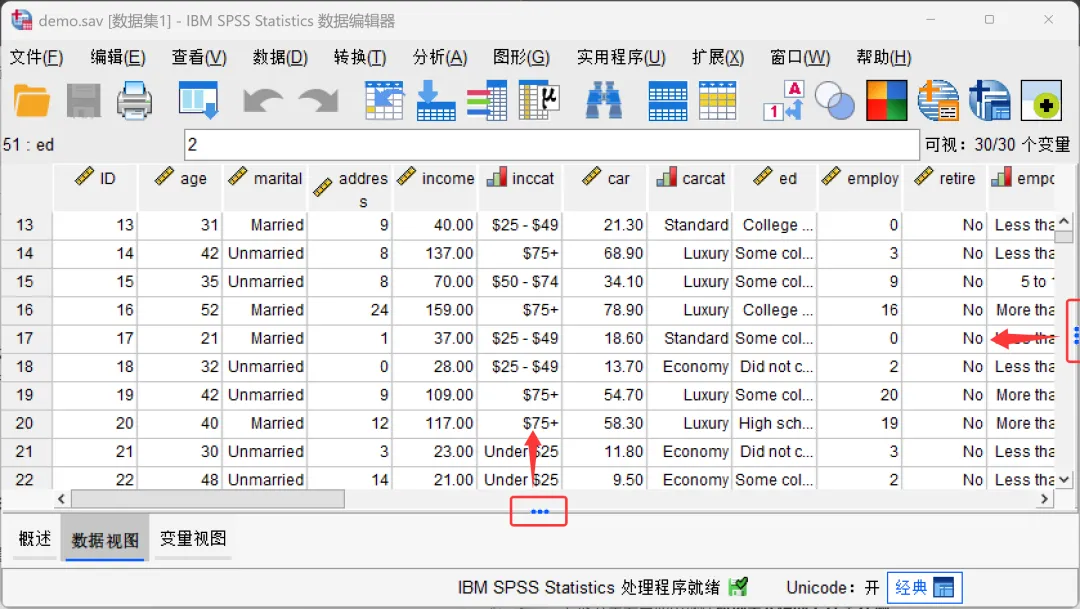
Task: Click the binoculars Find icon
Action: pos(604,101)
